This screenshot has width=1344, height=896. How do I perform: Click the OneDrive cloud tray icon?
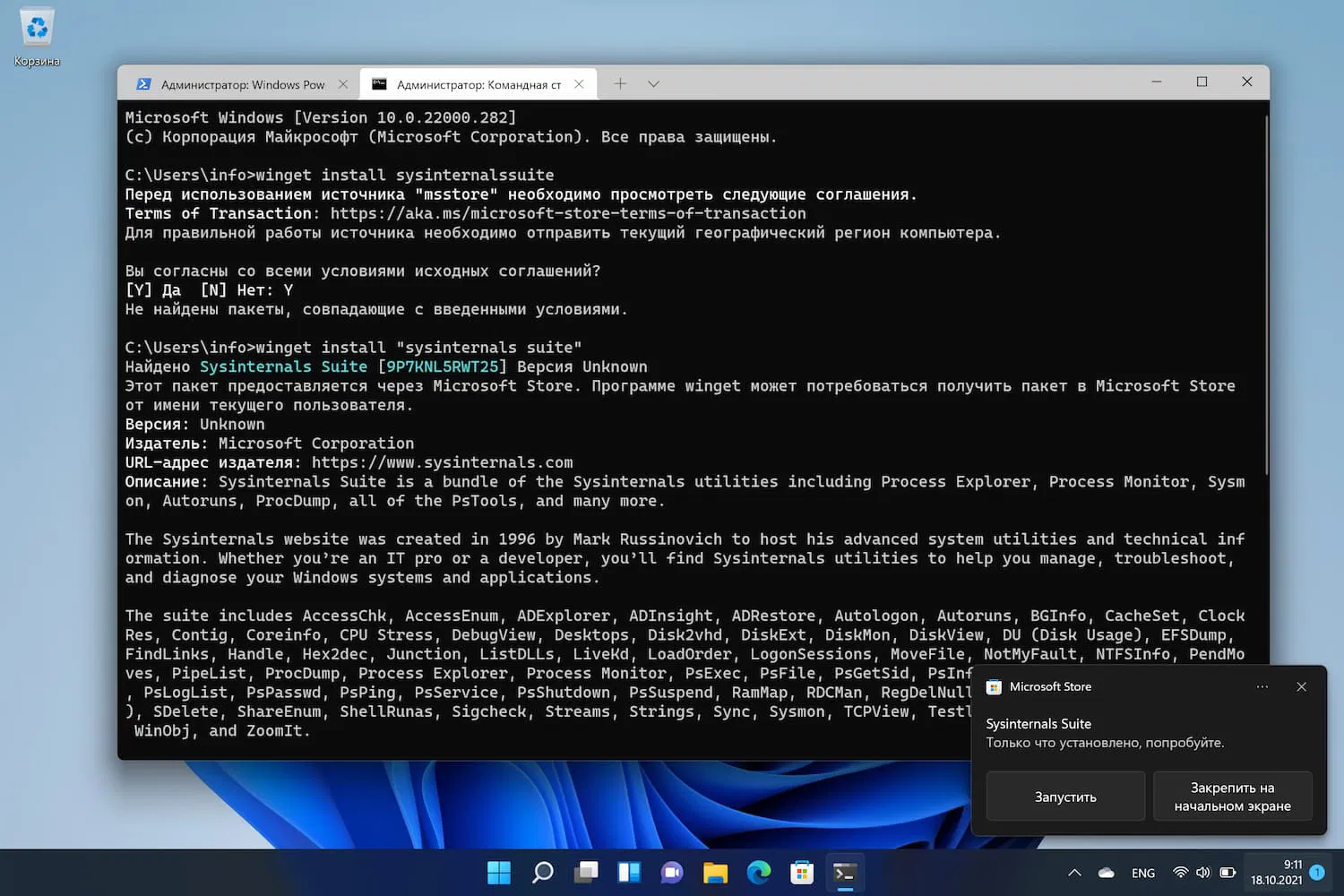click(x=1107, y=873)
